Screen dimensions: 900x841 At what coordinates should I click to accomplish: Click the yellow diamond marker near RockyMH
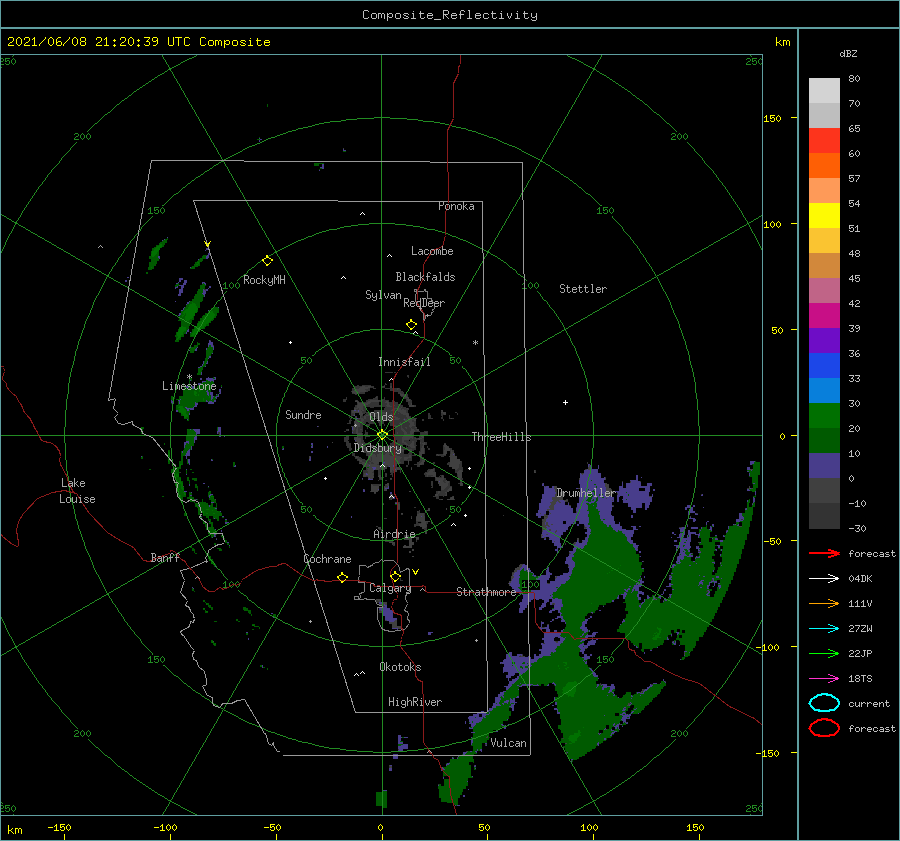coord(267,261)
